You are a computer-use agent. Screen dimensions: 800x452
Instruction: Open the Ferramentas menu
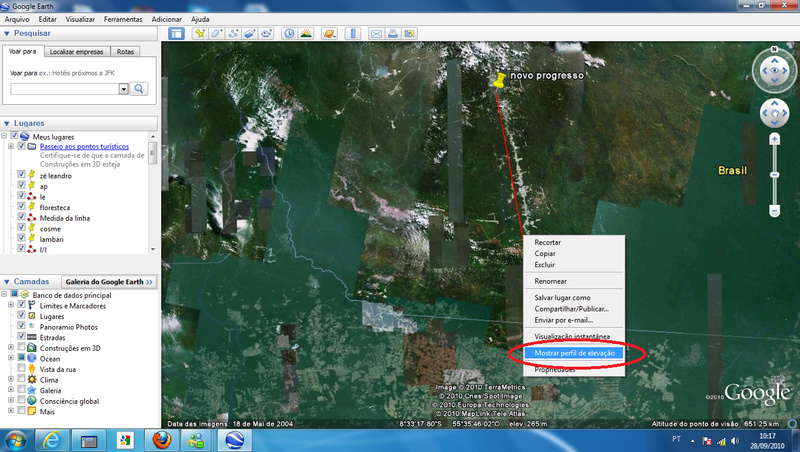pos(123,19)
